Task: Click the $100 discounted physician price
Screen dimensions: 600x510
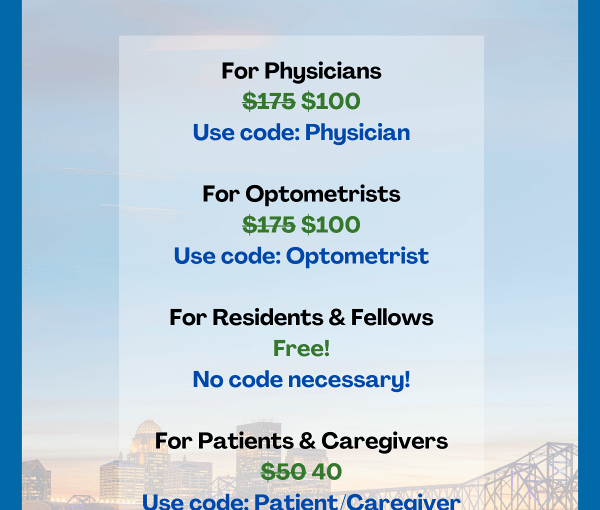Action: click(331, 101)
